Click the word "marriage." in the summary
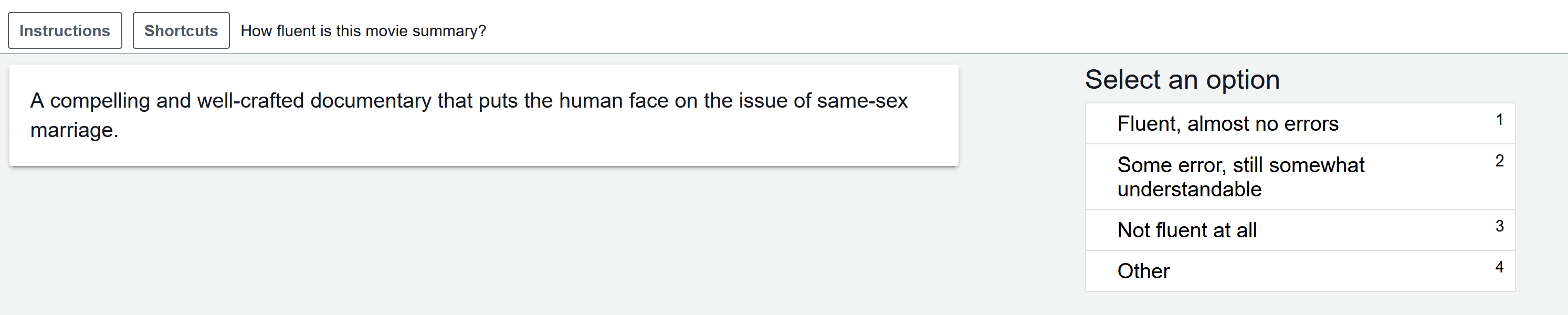The image size is (1568, 315). click(74, 130)
